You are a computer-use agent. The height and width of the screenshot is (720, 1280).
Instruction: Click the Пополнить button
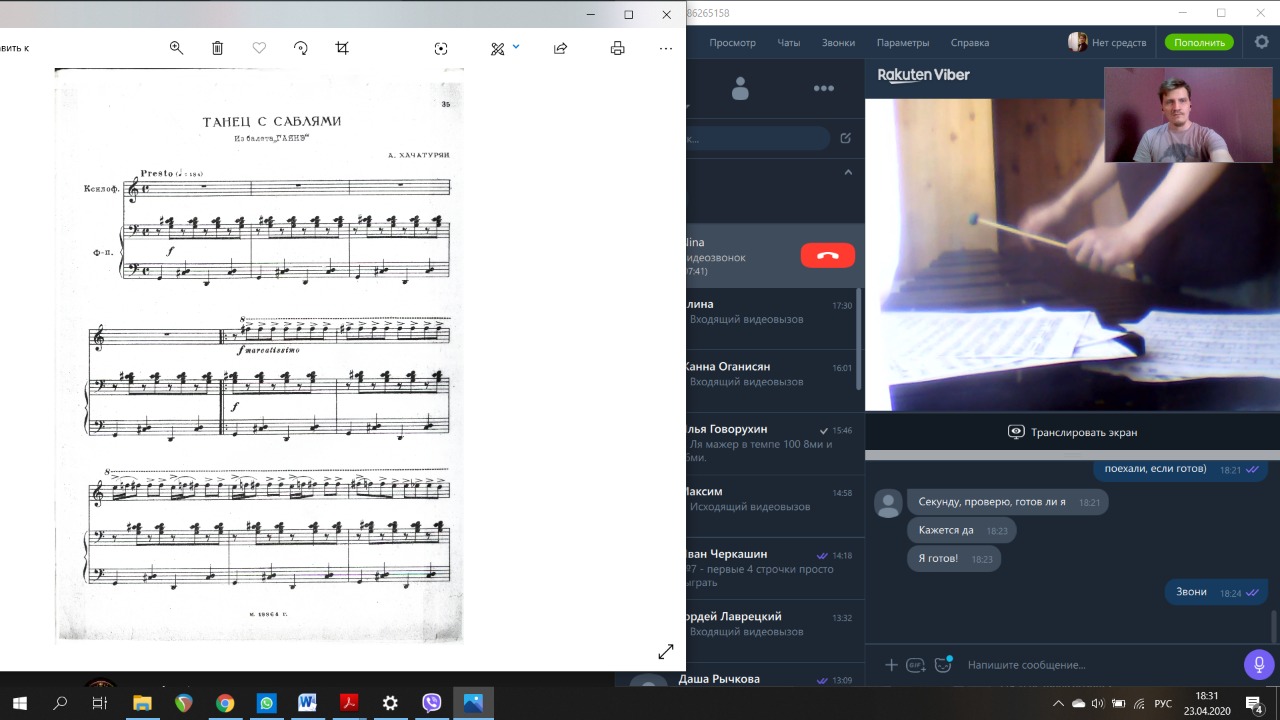(1199, 43)
